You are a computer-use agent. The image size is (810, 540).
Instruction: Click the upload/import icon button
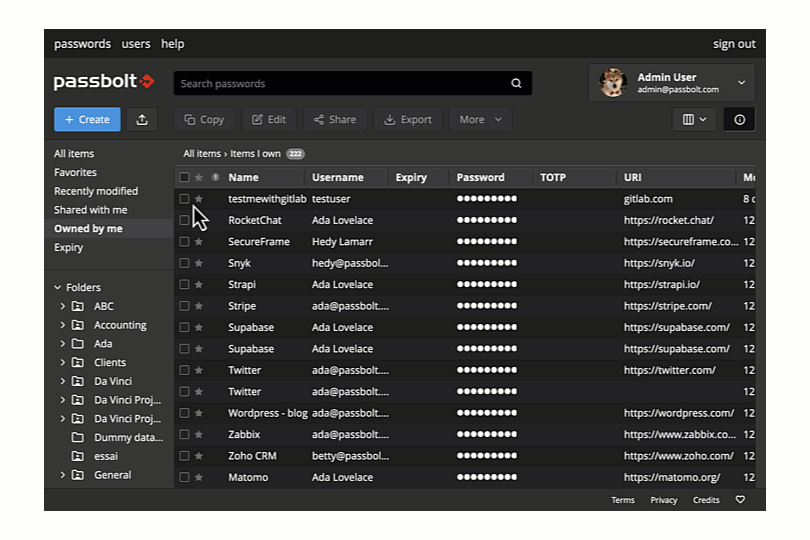[142, 119]
